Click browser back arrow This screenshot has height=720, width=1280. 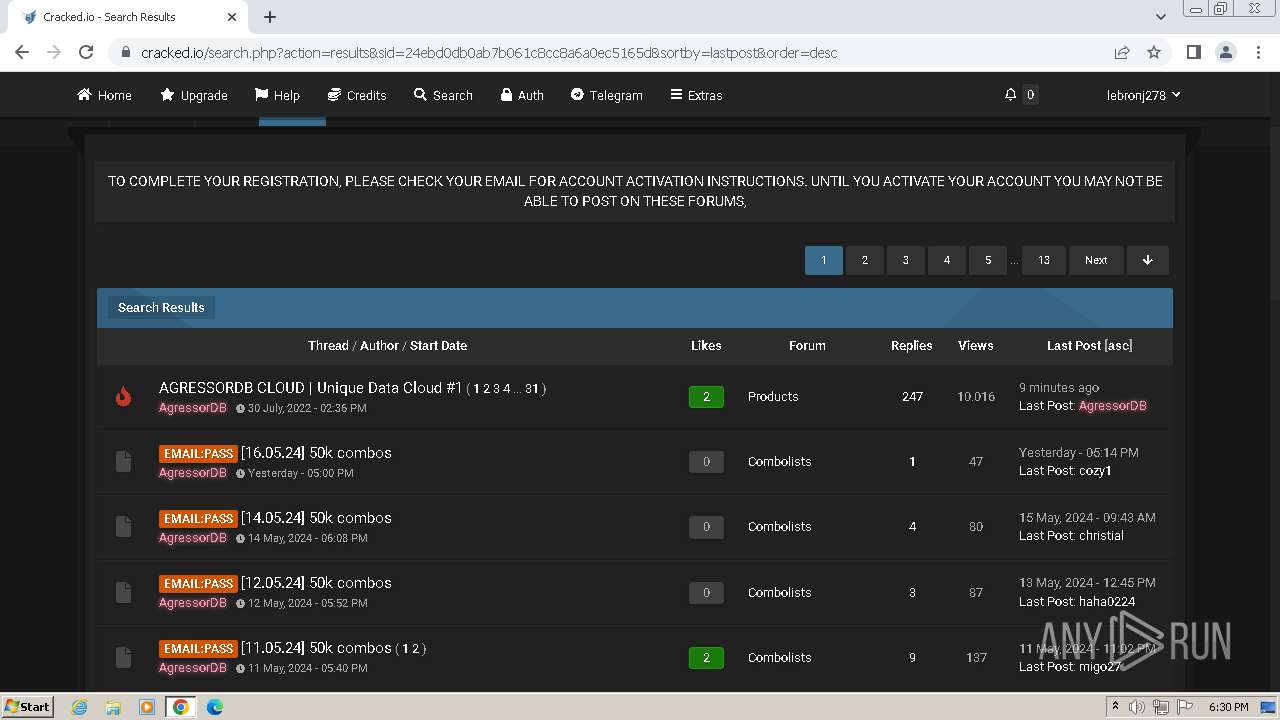click(x=22, y=52)
